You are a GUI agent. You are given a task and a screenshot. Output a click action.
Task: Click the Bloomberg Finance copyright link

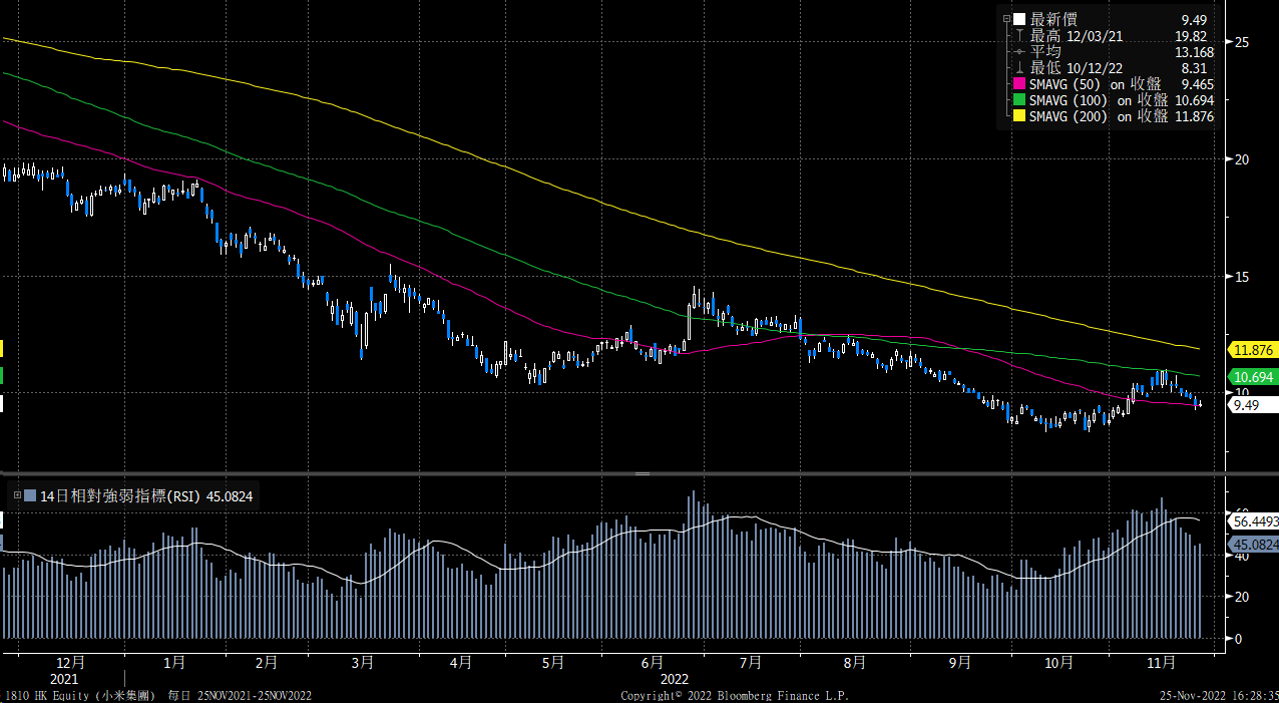[x=735, y=695]
